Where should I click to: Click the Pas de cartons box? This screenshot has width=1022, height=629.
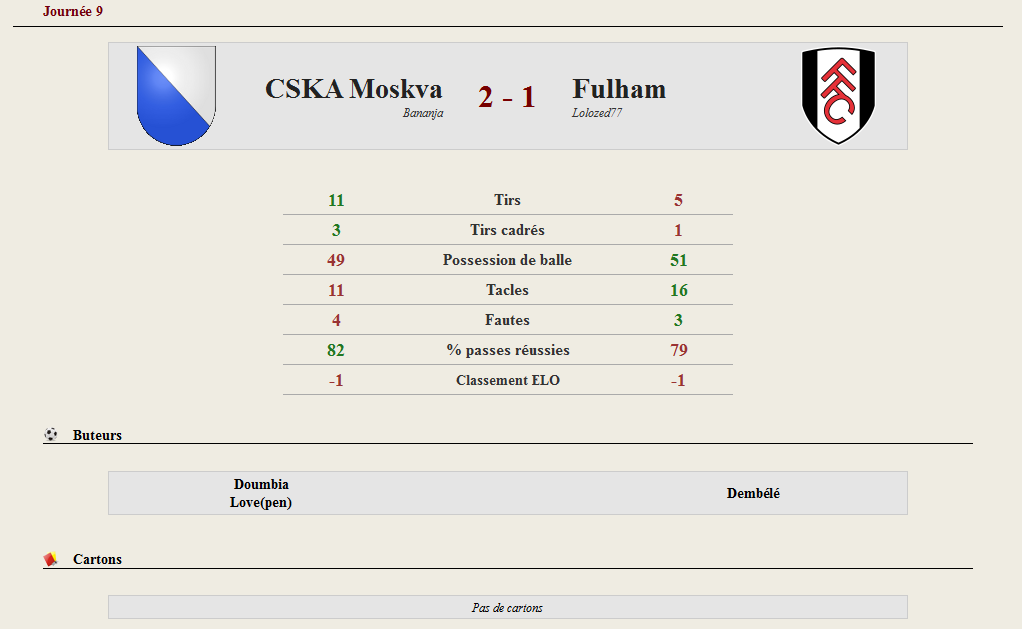(508, 607)
